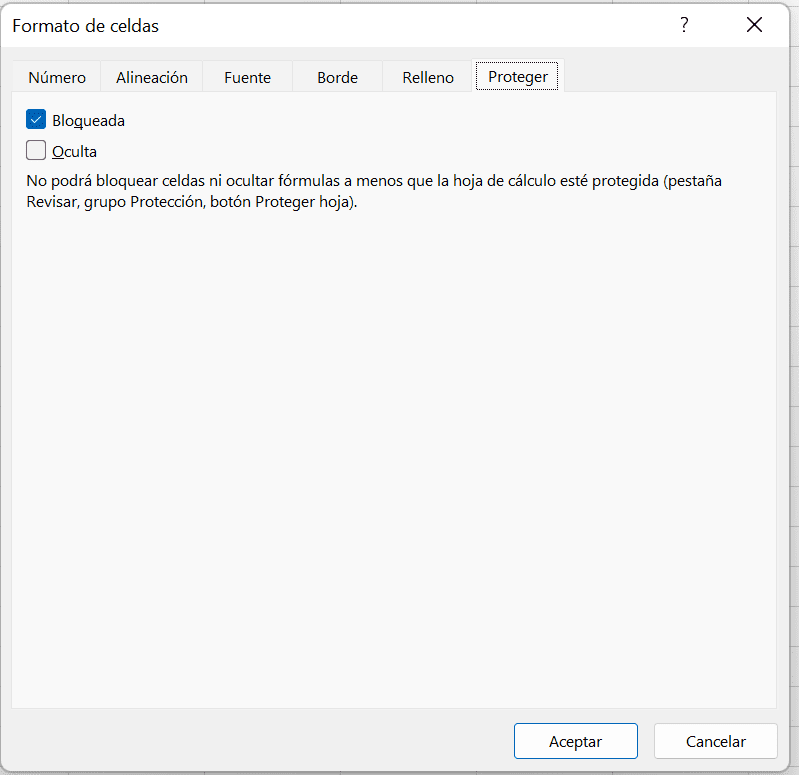Viewport: 799px width, 775px height.
Task: Uncheck the Bloqueada checkbox
Action: point(37,120)
